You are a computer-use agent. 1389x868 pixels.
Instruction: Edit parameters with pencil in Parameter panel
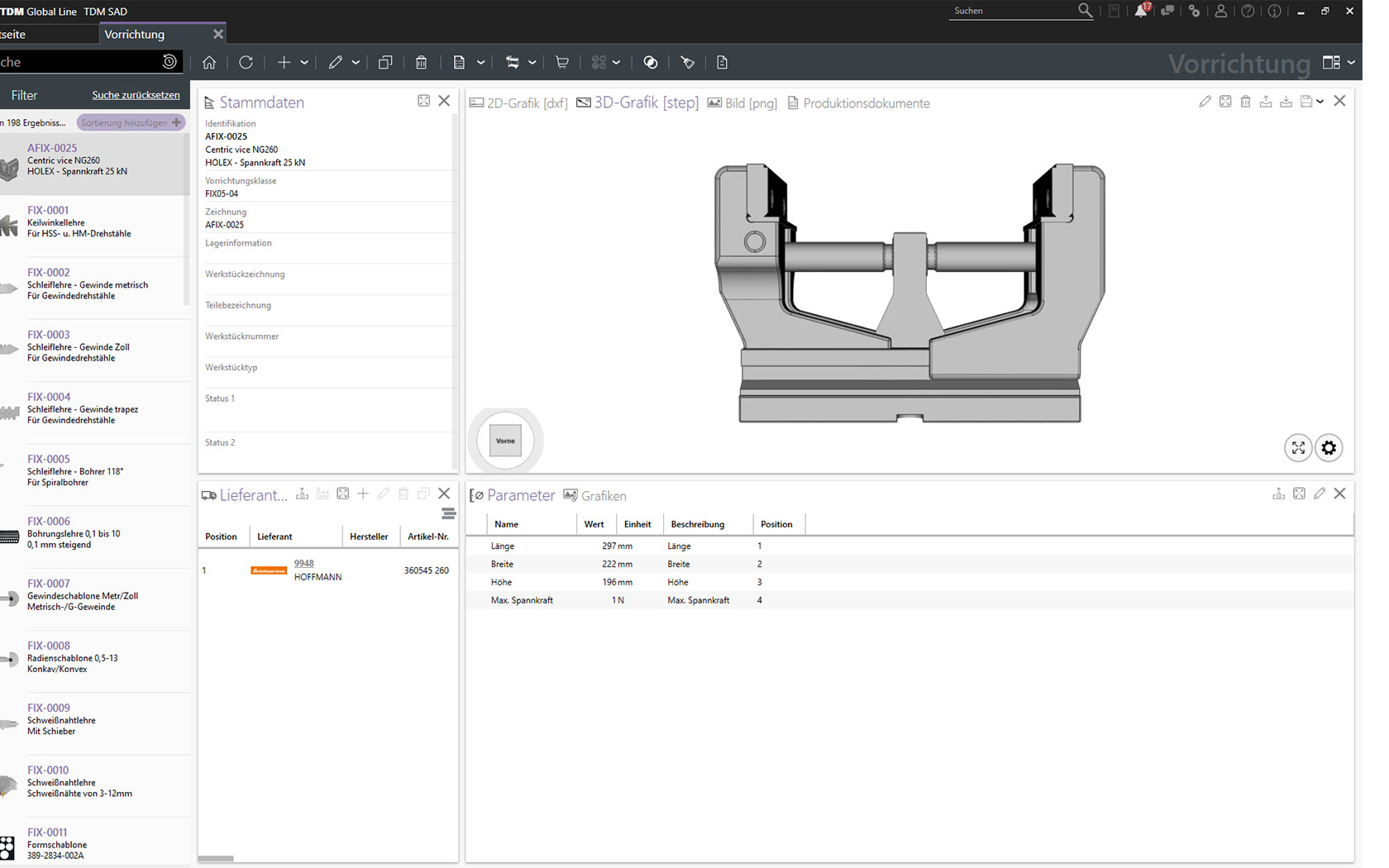coord(1320,494)
